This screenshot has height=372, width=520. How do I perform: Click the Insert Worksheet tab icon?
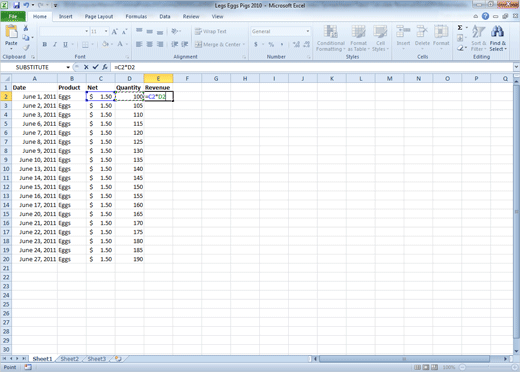(x=118, y=359)
